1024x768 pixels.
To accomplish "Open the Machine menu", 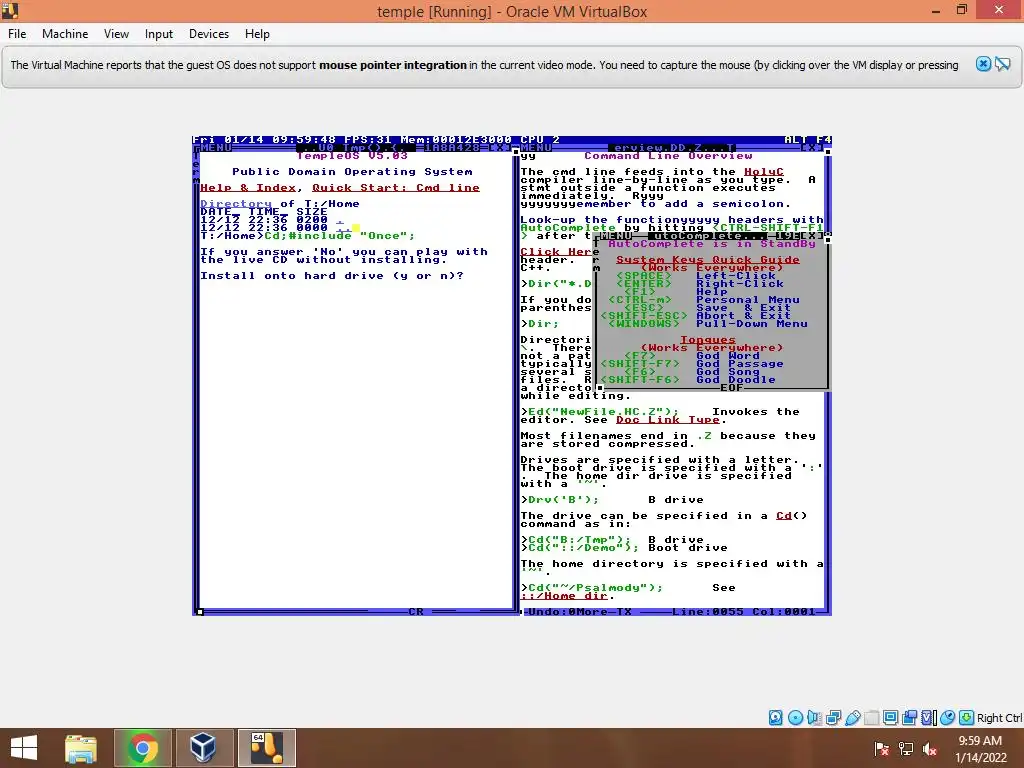I will coord(65,34).
